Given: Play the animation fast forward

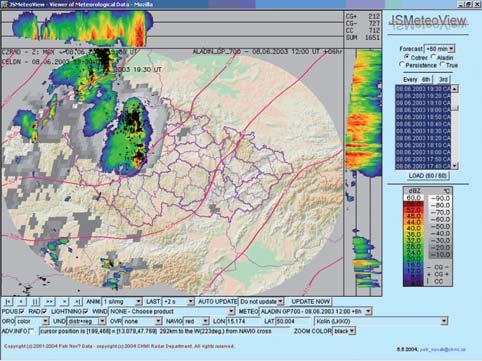Looking at the screenshot, I should [49, 302].
